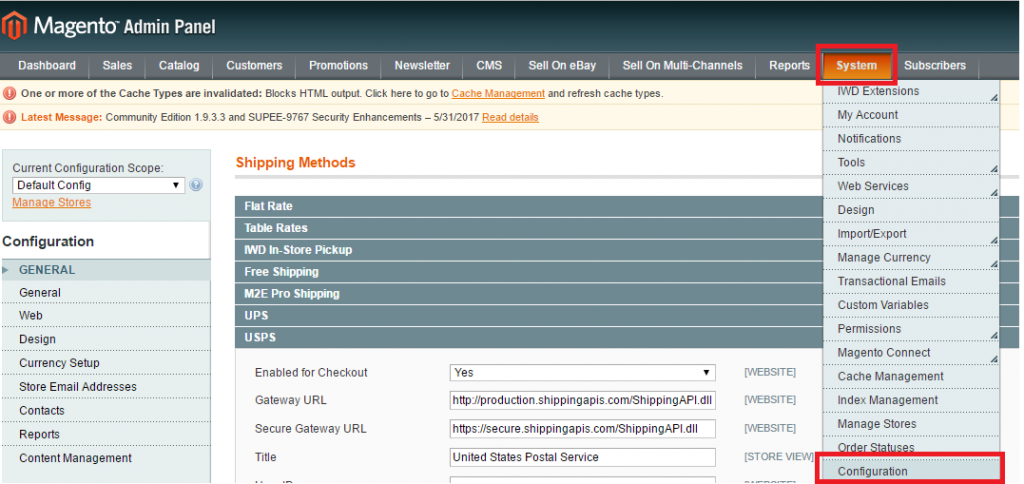Choose Cache Management in System menu
The width and height of the screenshot is (1024, 484).
(890, 376)
